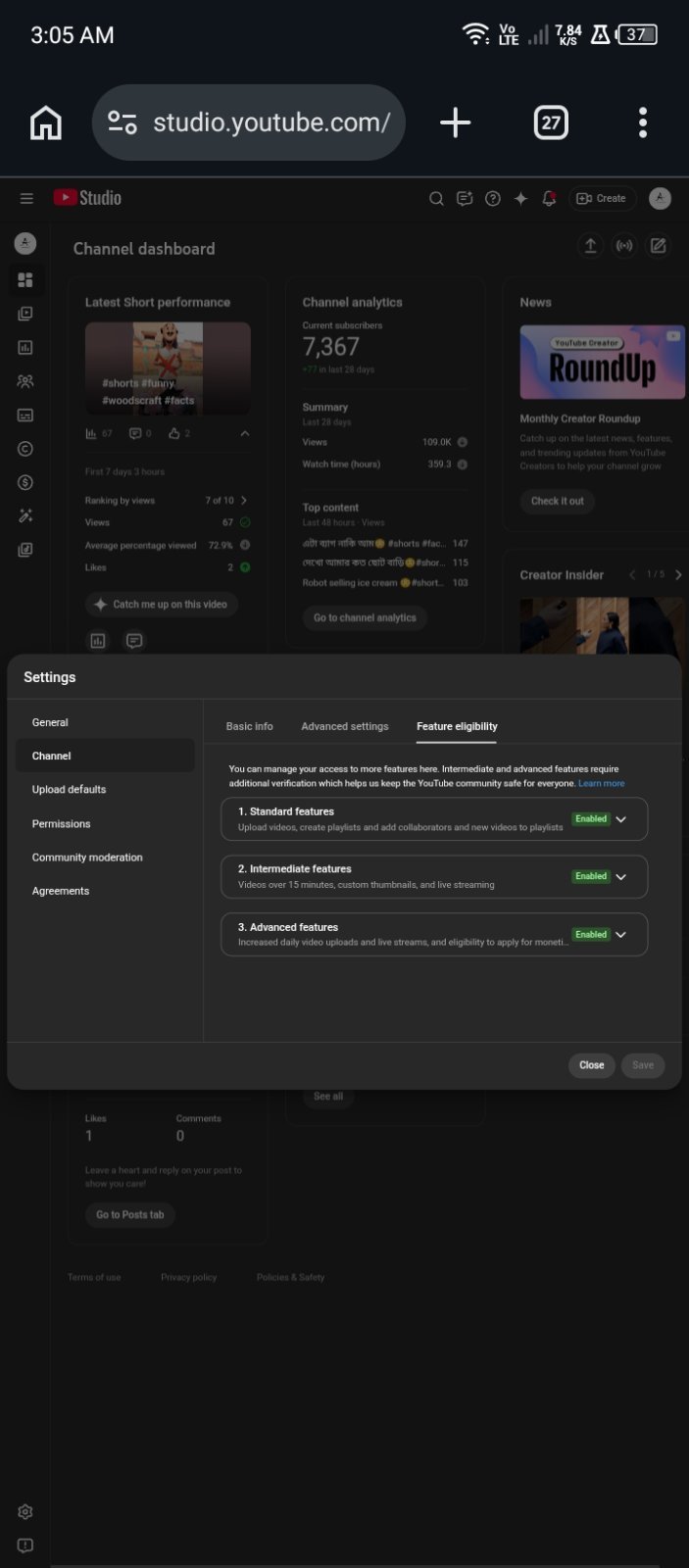Image resolution: width=689 pixels, height=1568 pixels.
Task: Expand Standard features section
Action: click(434, 818)
